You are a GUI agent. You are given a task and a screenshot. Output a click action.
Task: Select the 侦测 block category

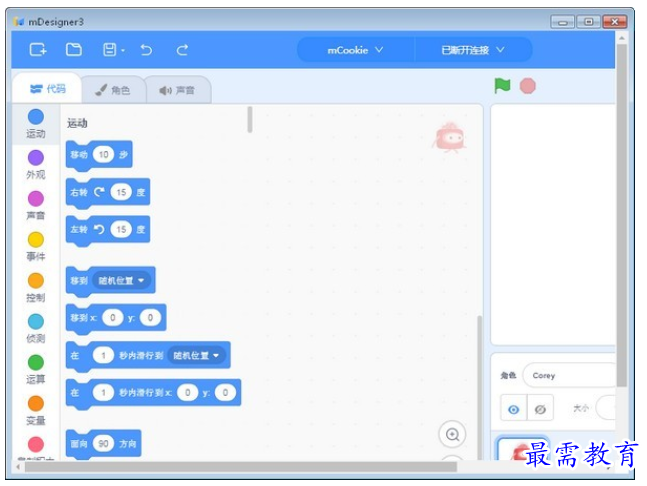pos(36,328)
